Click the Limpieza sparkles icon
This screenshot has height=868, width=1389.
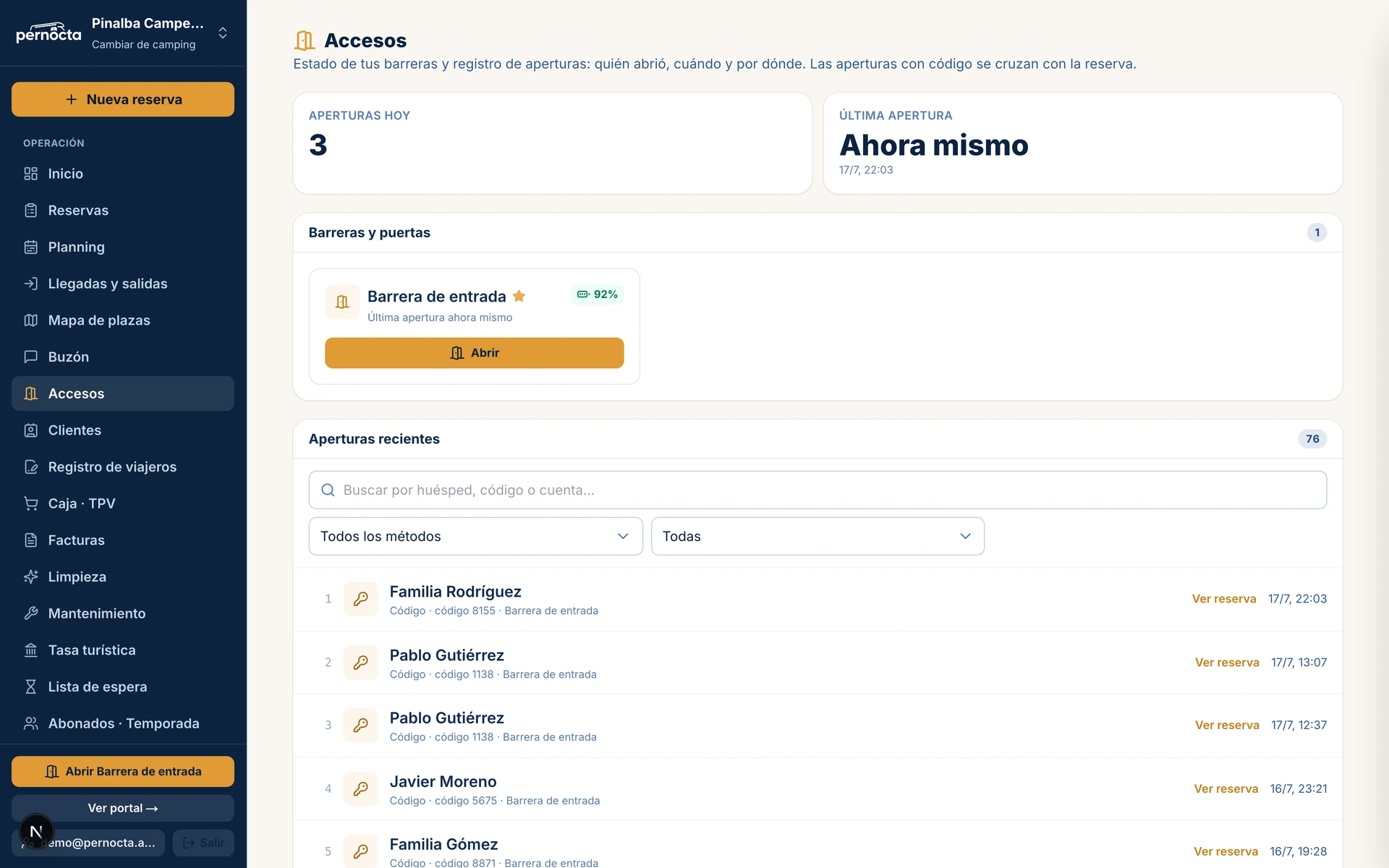[x=30, y=577]
